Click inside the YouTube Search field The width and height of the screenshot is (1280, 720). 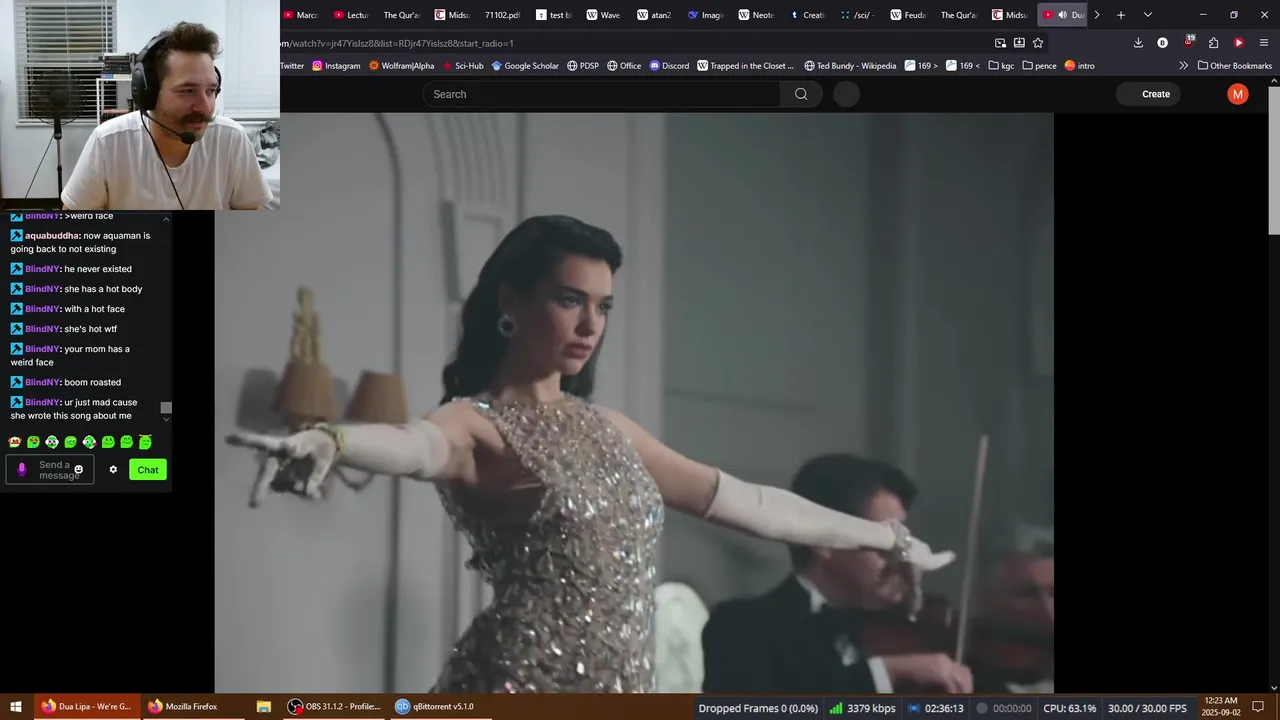(601, 94)
